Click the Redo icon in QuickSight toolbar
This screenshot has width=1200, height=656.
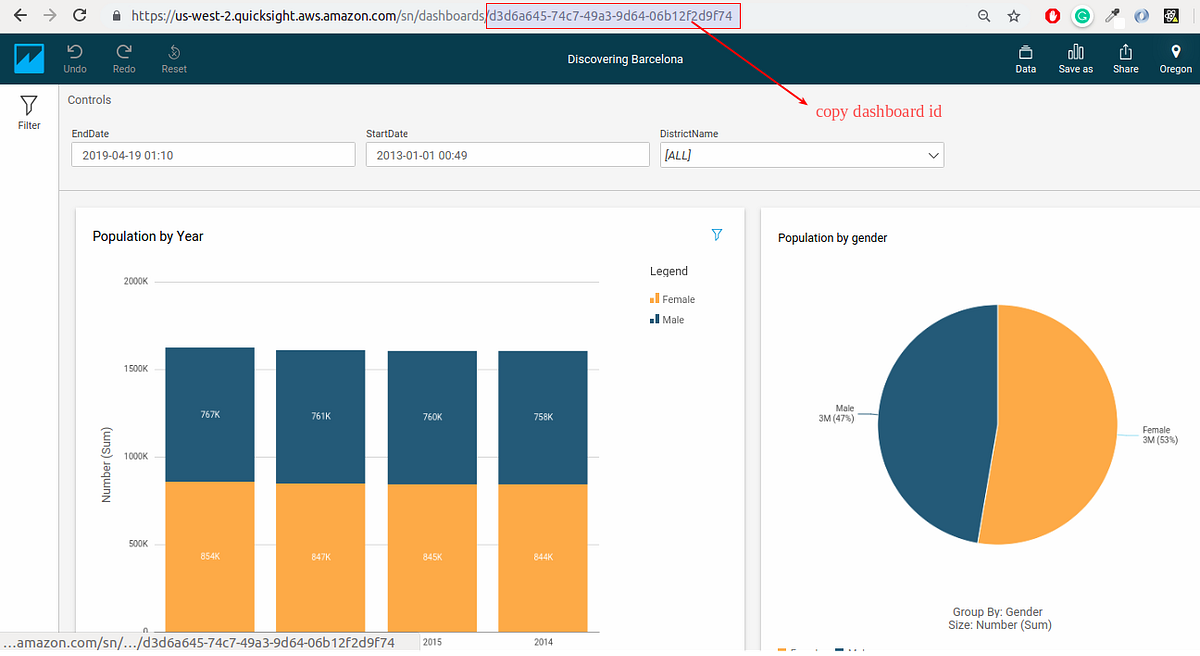pos(123,55)
